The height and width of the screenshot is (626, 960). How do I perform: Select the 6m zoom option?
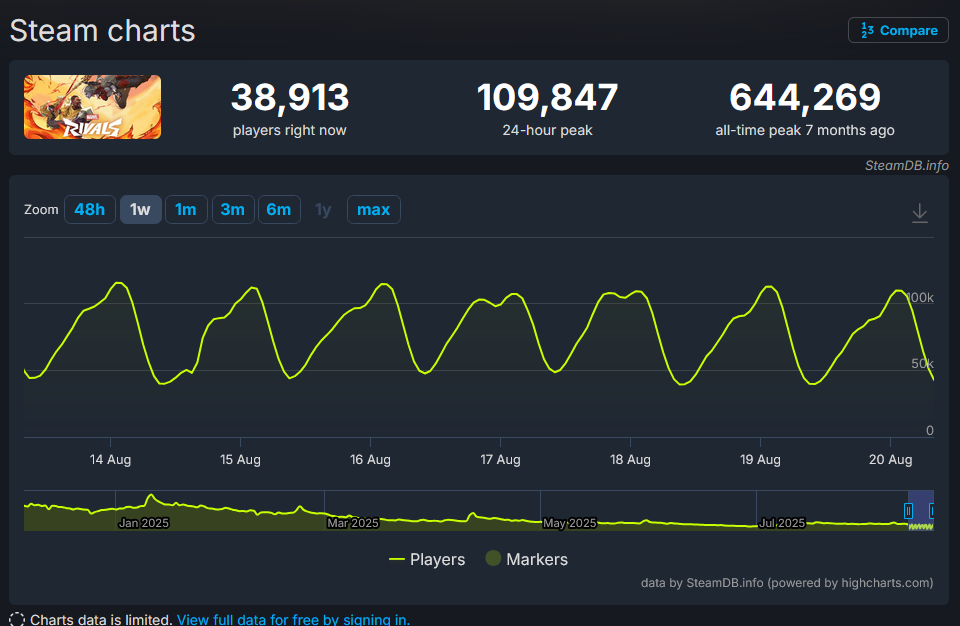[x=279, y=209]
